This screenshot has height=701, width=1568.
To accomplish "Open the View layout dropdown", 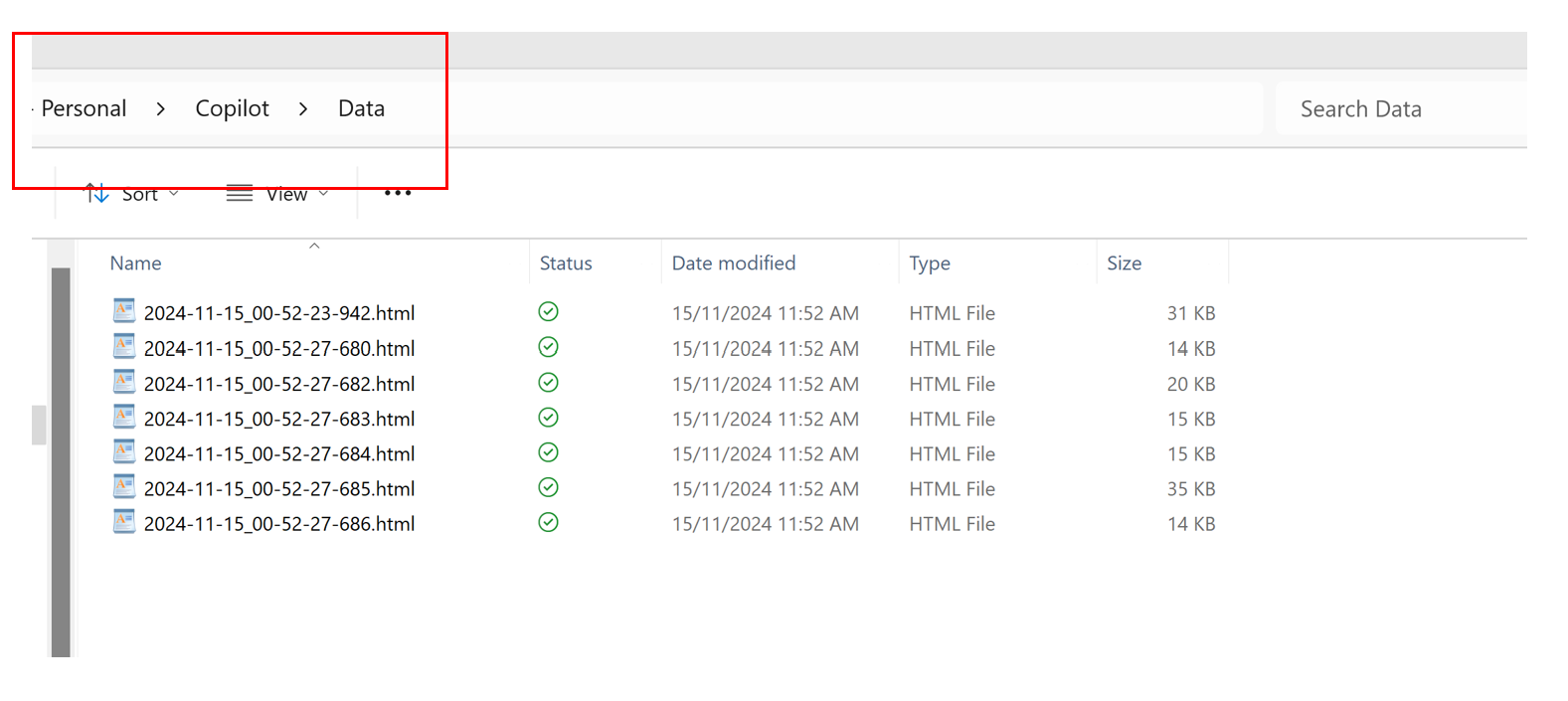I will pos(286,194).
